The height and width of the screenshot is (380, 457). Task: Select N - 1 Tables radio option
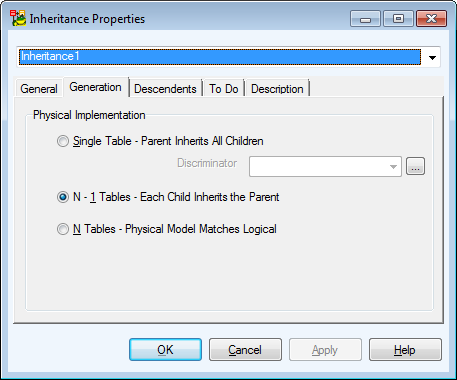(168, 197)
